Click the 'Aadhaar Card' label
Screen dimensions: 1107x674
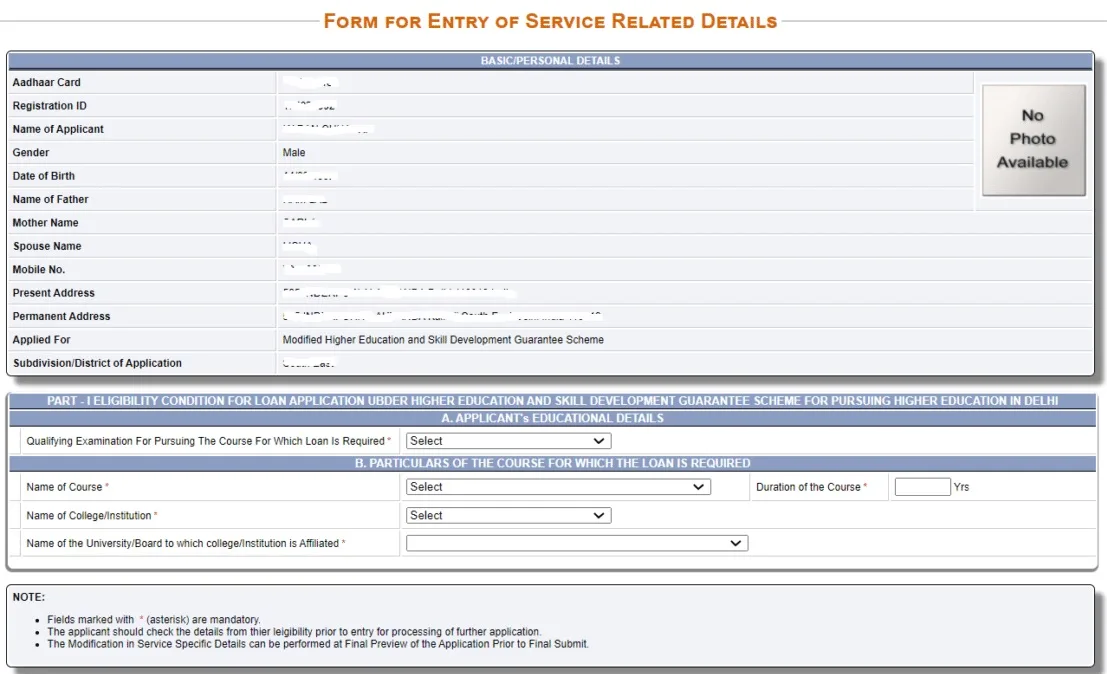point(47,83)
